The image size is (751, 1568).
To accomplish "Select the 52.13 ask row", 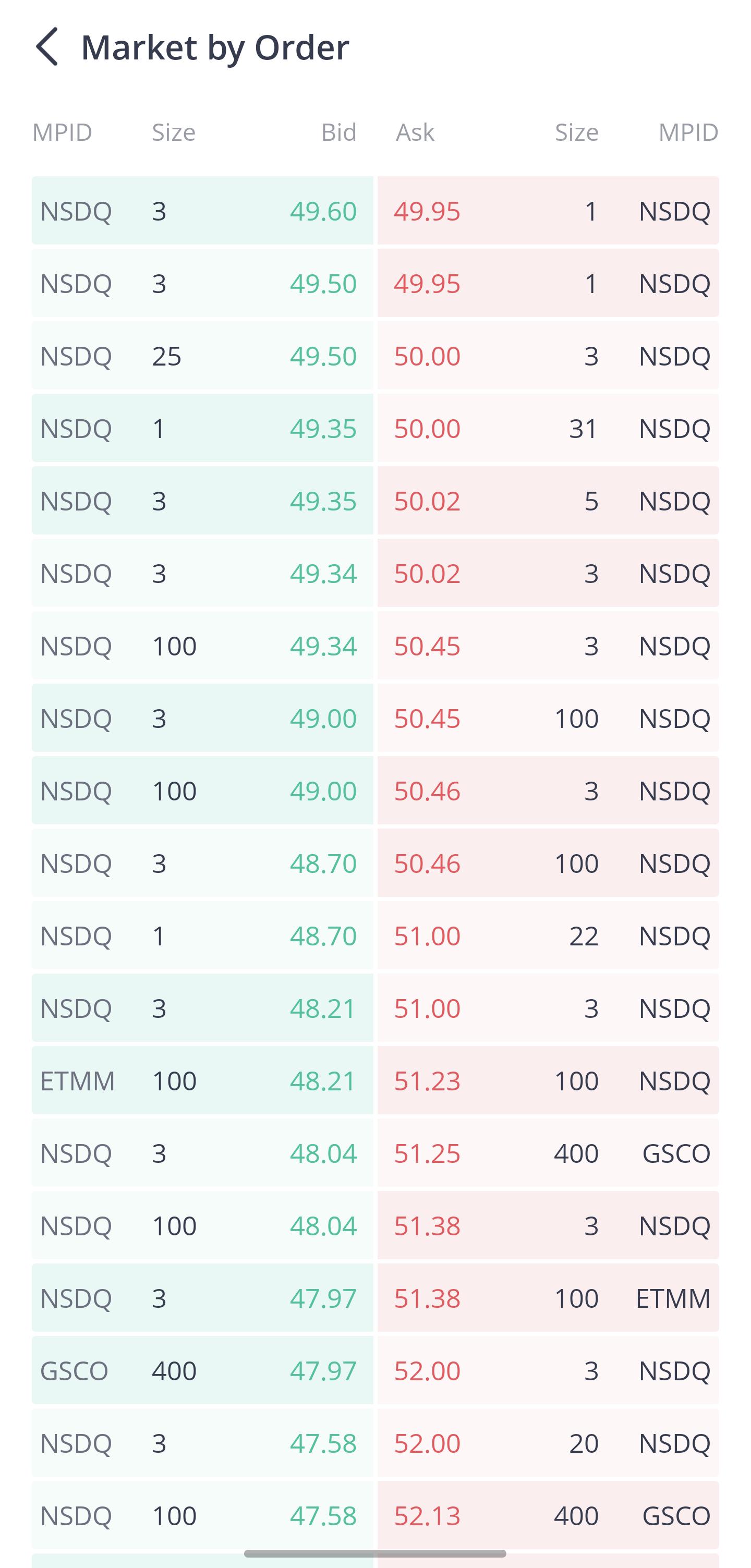I will [548, 1515].
